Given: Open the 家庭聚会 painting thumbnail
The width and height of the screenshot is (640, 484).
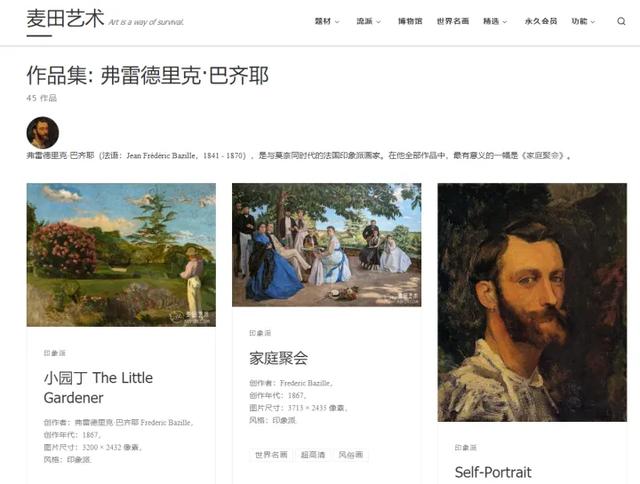Looking at the screenshot, I should pyautogui.click(x=327, y=245).
